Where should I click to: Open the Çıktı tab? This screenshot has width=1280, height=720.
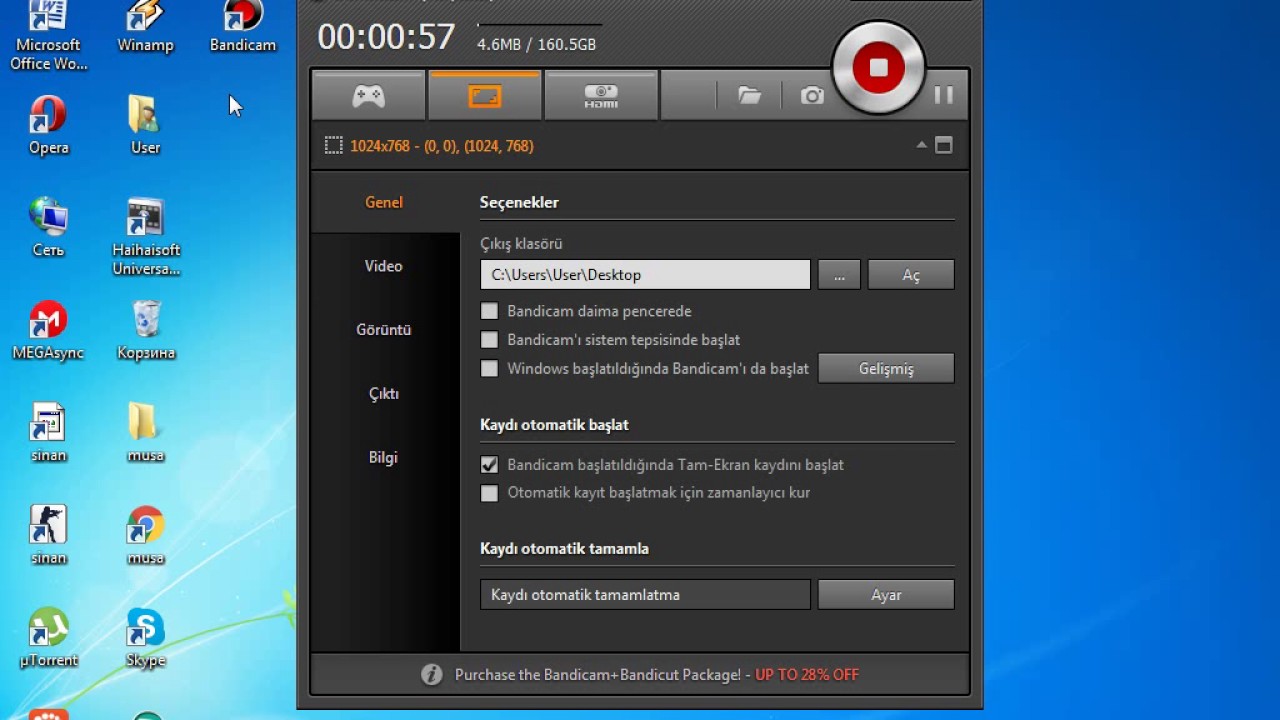(x=384, y=394)
